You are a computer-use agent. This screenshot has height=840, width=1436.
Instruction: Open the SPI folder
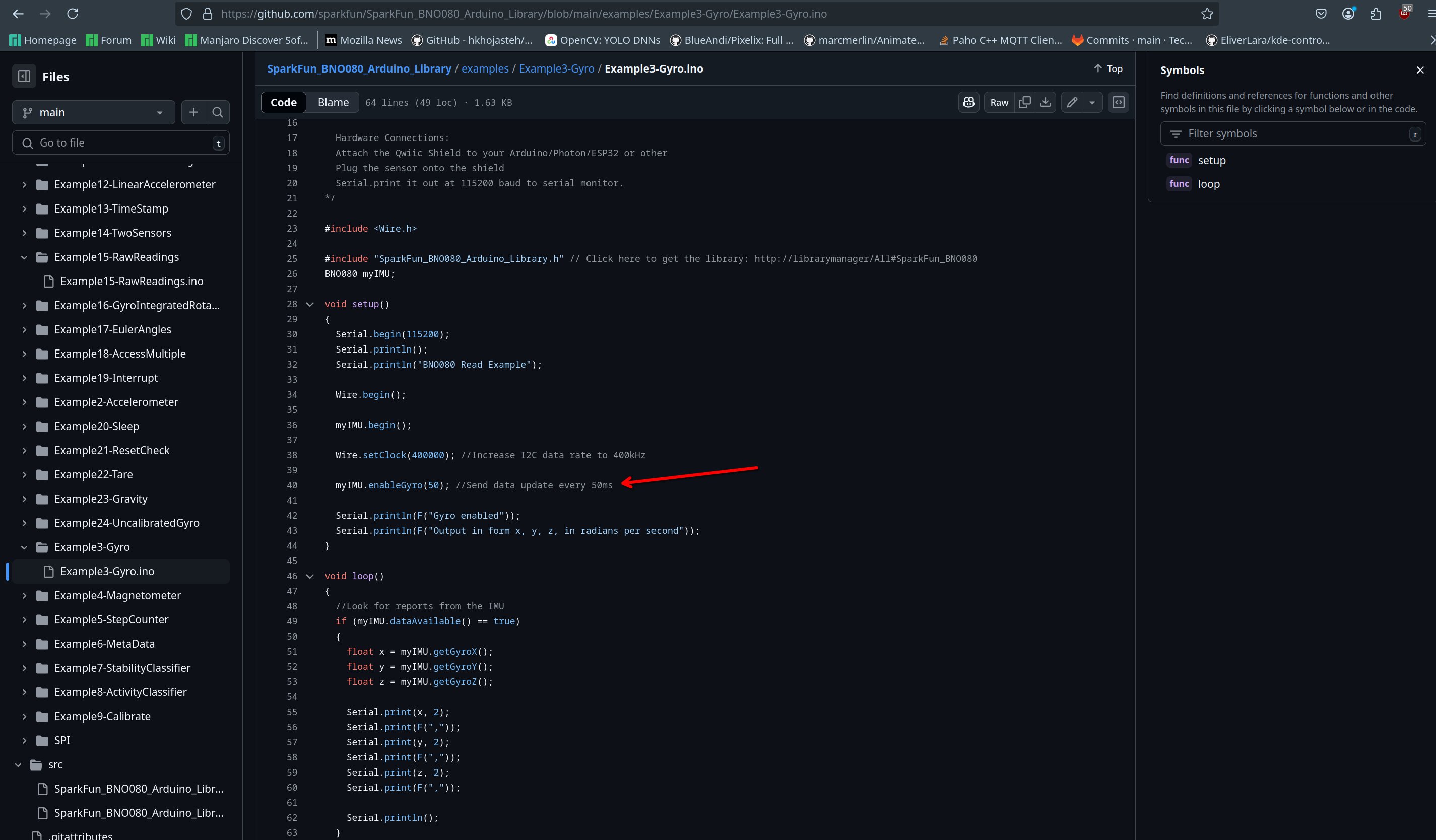(x=62, y=740)
